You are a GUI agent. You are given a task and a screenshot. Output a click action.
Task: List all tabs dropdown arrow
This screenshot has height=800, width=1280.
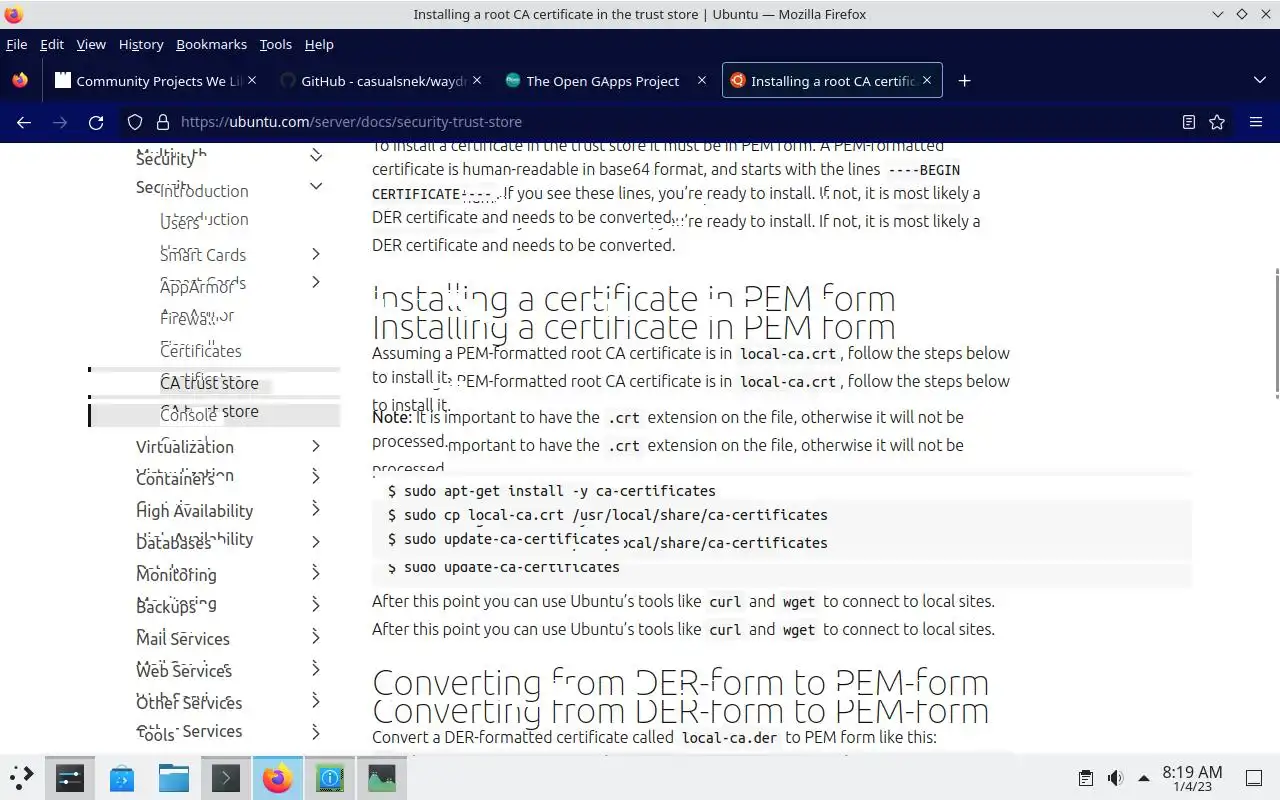point(1259,80)
